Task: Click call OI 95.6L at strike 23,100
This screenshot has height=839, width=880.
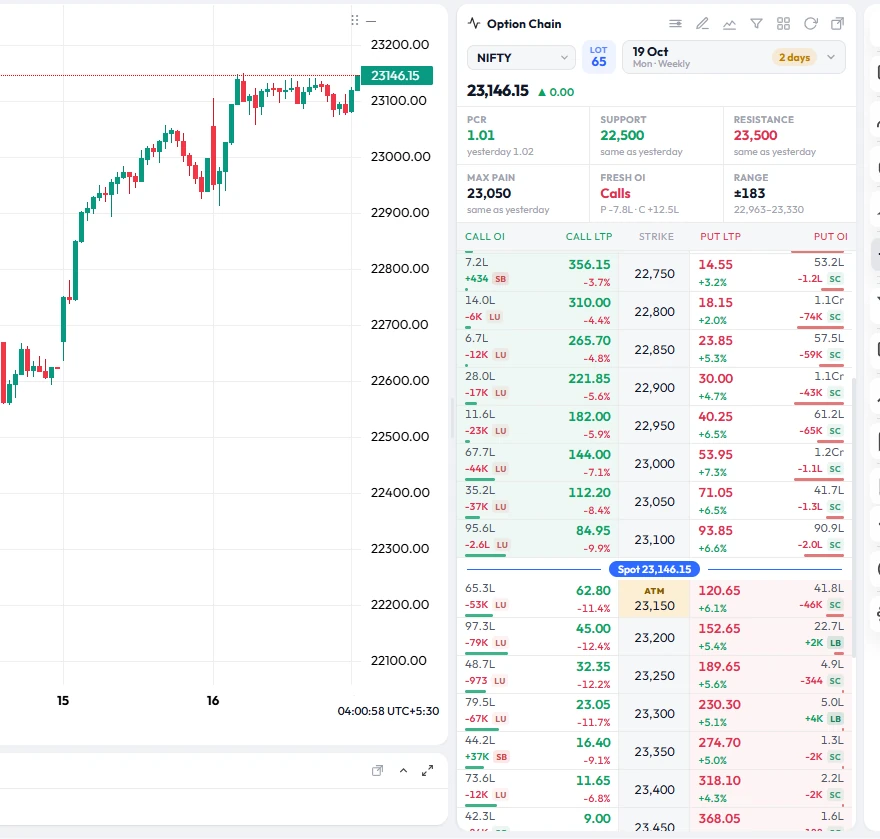Action: (480, 528)
